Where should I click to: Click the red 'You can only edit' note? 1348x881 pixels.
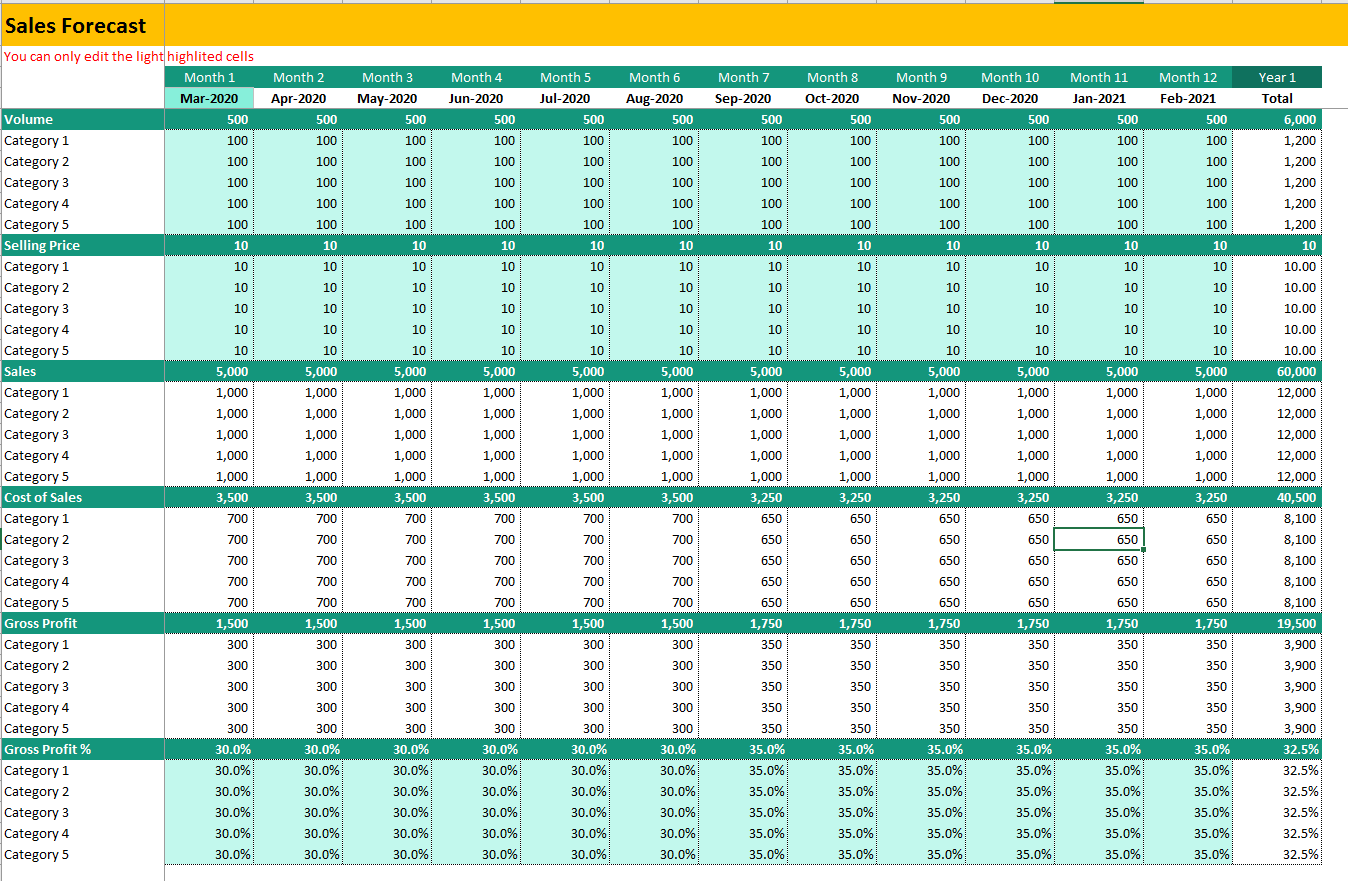pyautogui.click(x=129, y=57)
